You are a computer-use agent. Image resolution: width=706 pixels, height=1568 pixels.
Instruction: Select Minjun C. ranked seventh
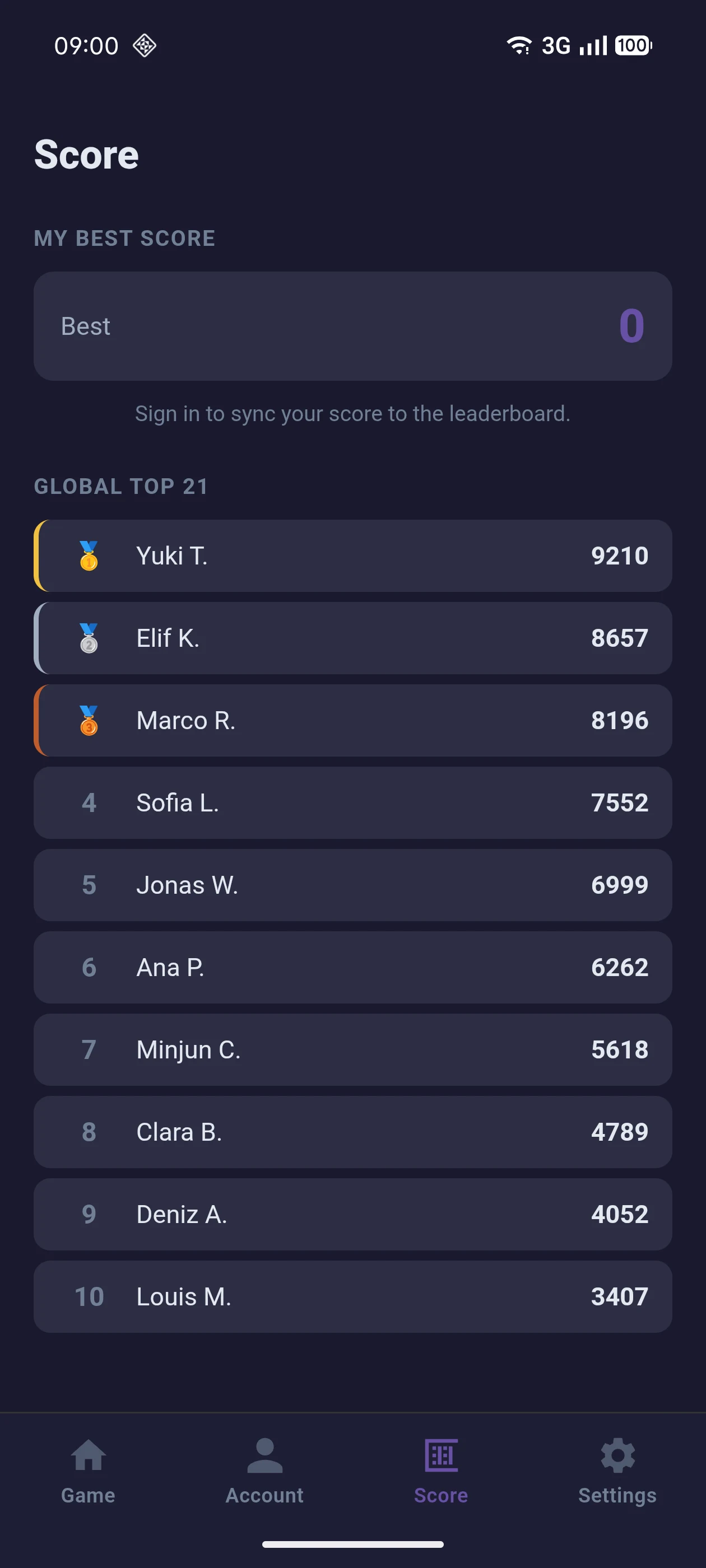click(x=352, y=1049)
